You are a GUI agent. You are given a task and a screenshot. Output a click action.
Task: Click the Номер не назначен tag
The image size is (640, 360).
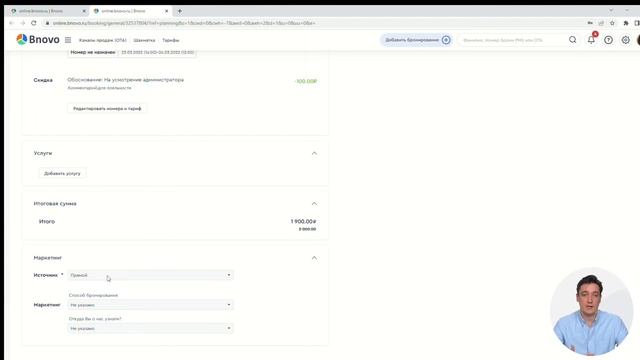93,52
